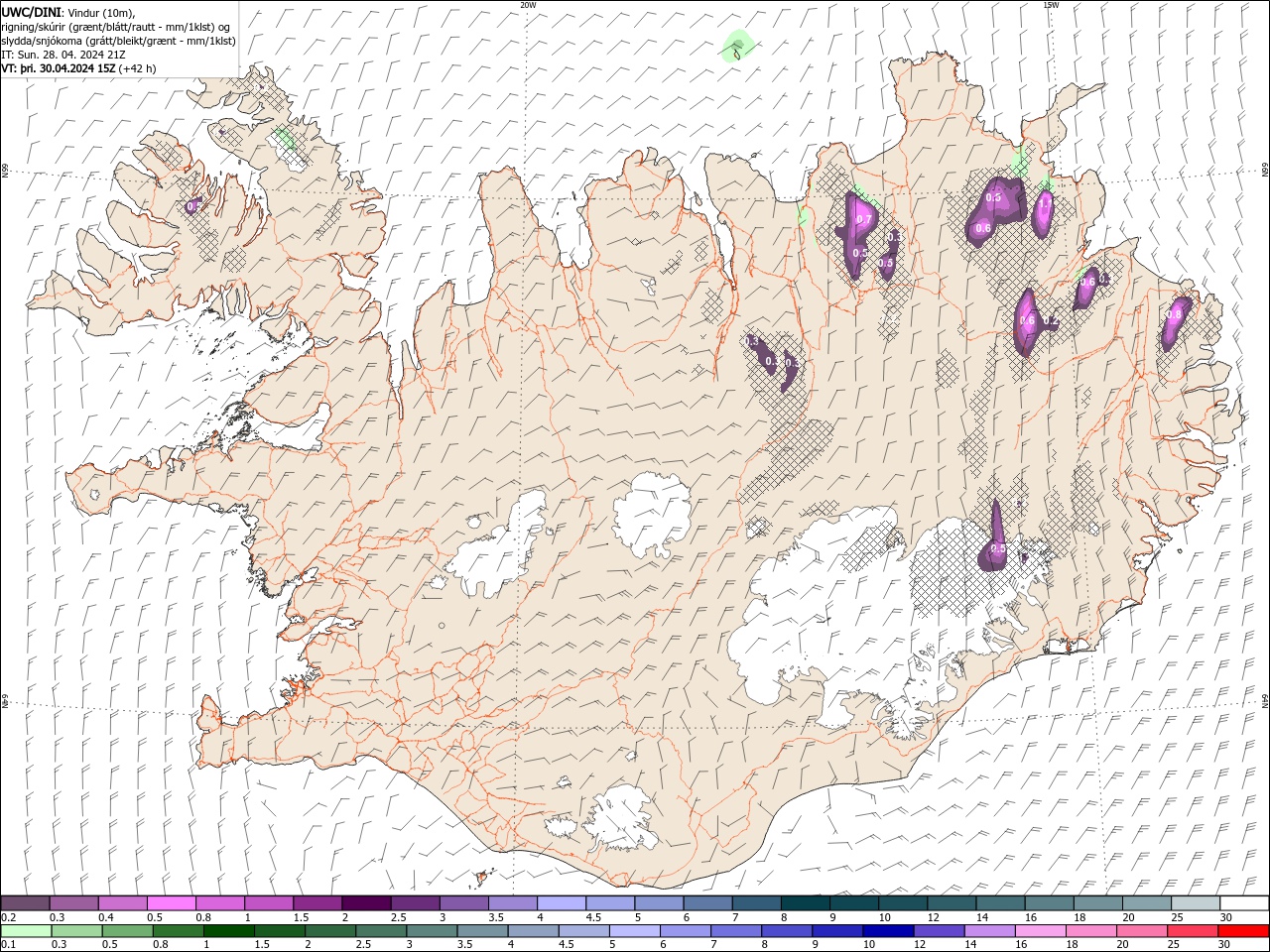The image size is (1270, 952).
Task: Pick the bottom-row periwinkle swatch labeled 6
Action: 686,931
